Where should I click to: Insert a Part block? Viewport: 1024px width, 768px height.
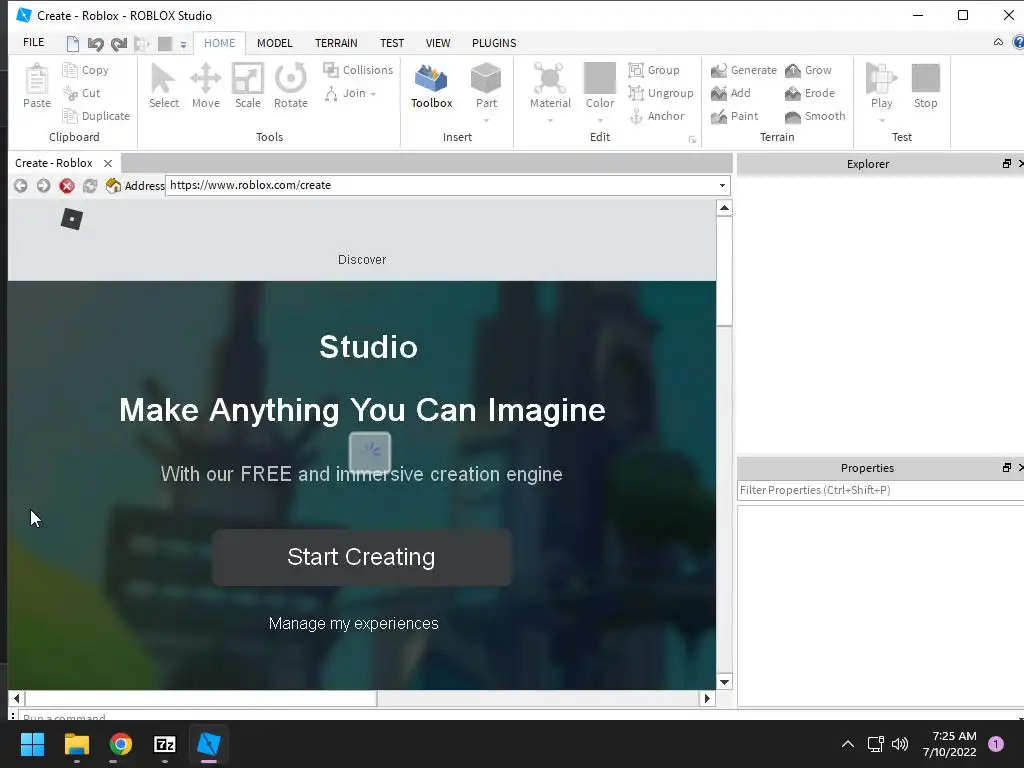(x=486, y=86)
